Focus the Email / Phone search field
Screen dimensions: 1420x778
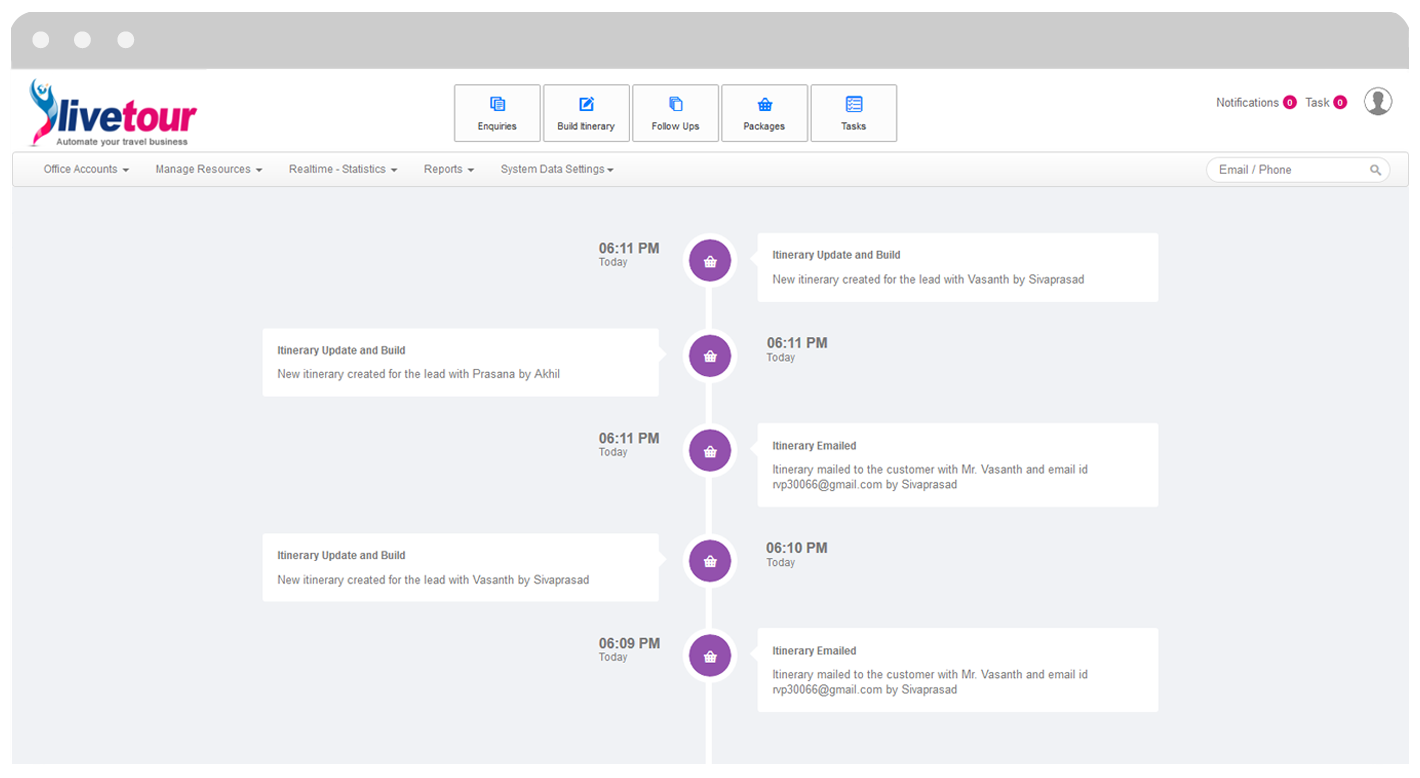pos(1298,170)
